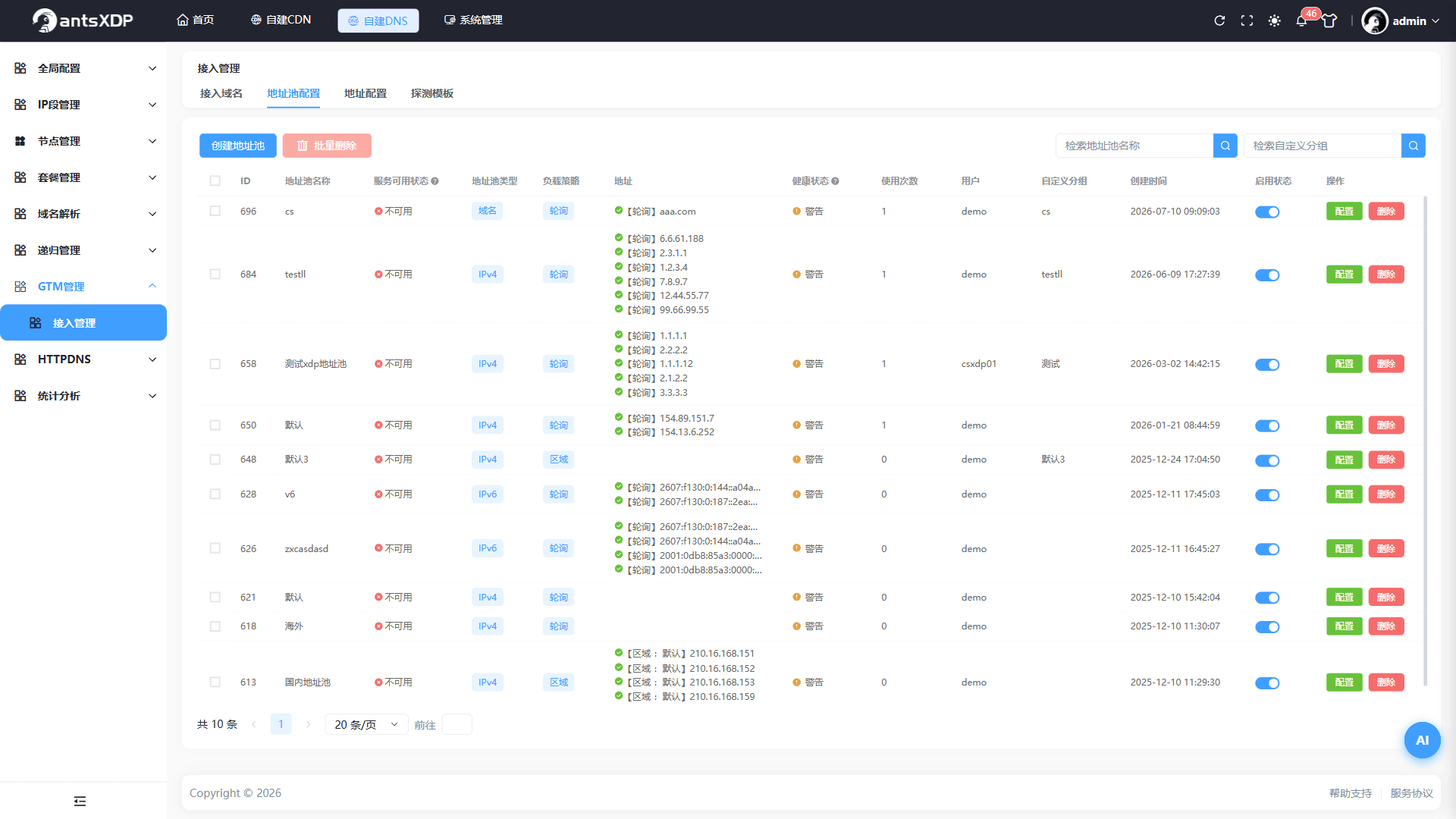
Task: Click the admin avatar icon
Action: pos(1375,20)
